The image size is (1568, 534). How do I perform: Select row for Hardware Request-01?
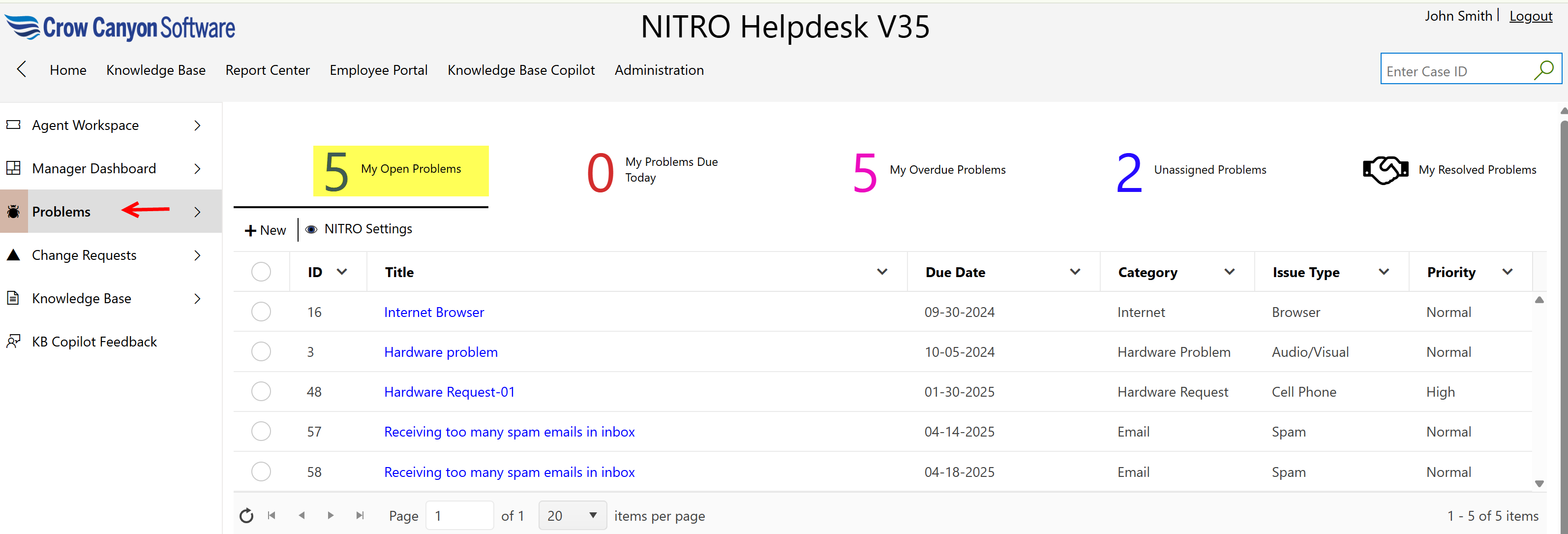point(261,392)
